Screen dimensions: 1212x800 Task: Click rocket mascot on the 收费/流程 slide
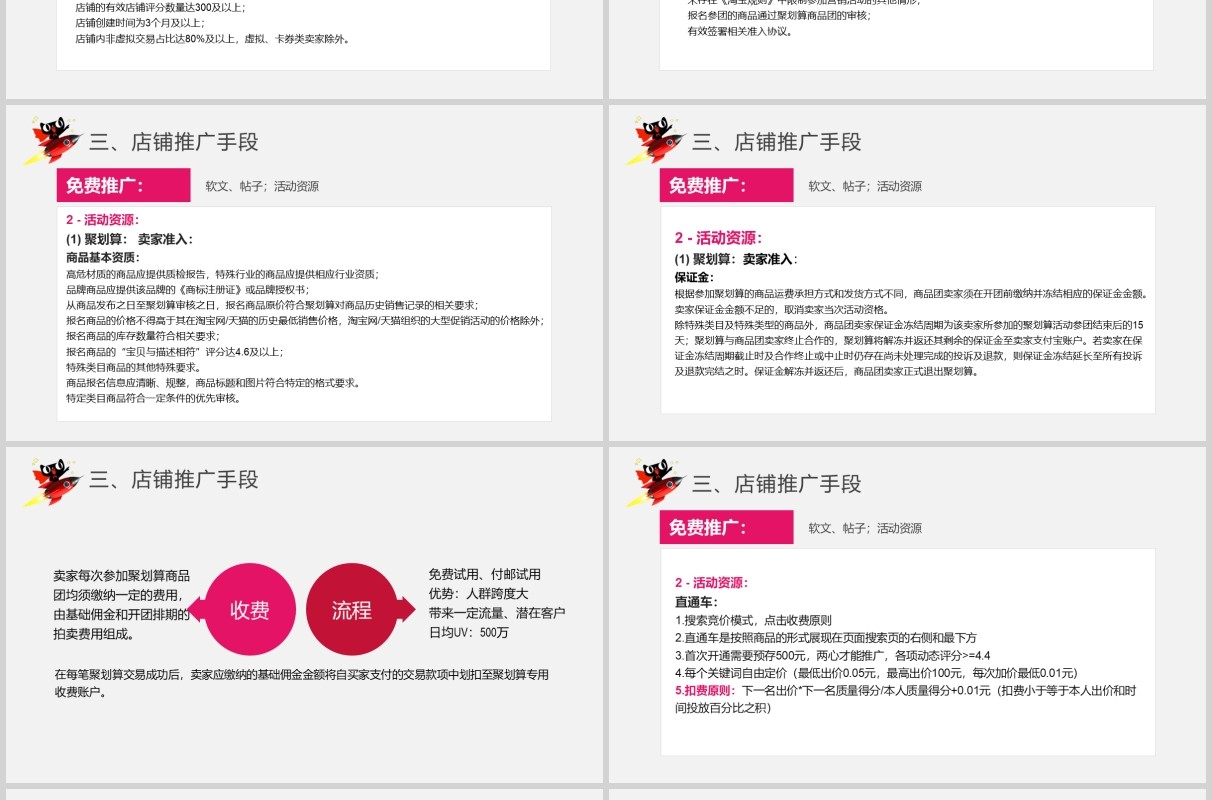tap(52, 482)
